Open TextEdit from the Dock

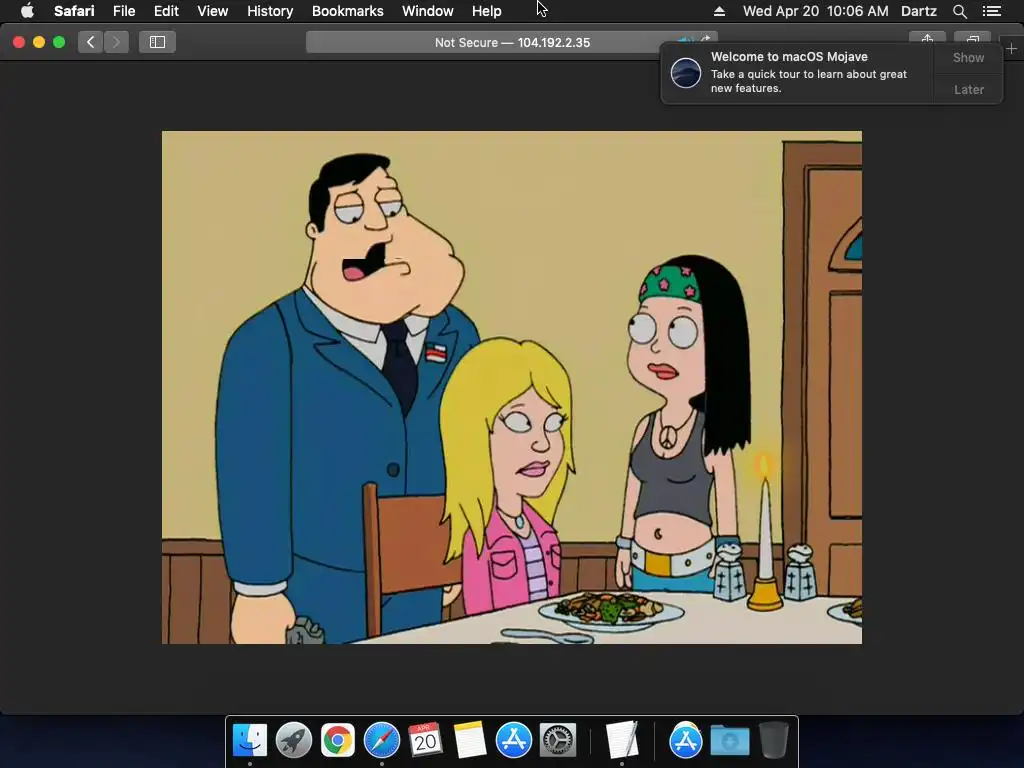[622, 740]
